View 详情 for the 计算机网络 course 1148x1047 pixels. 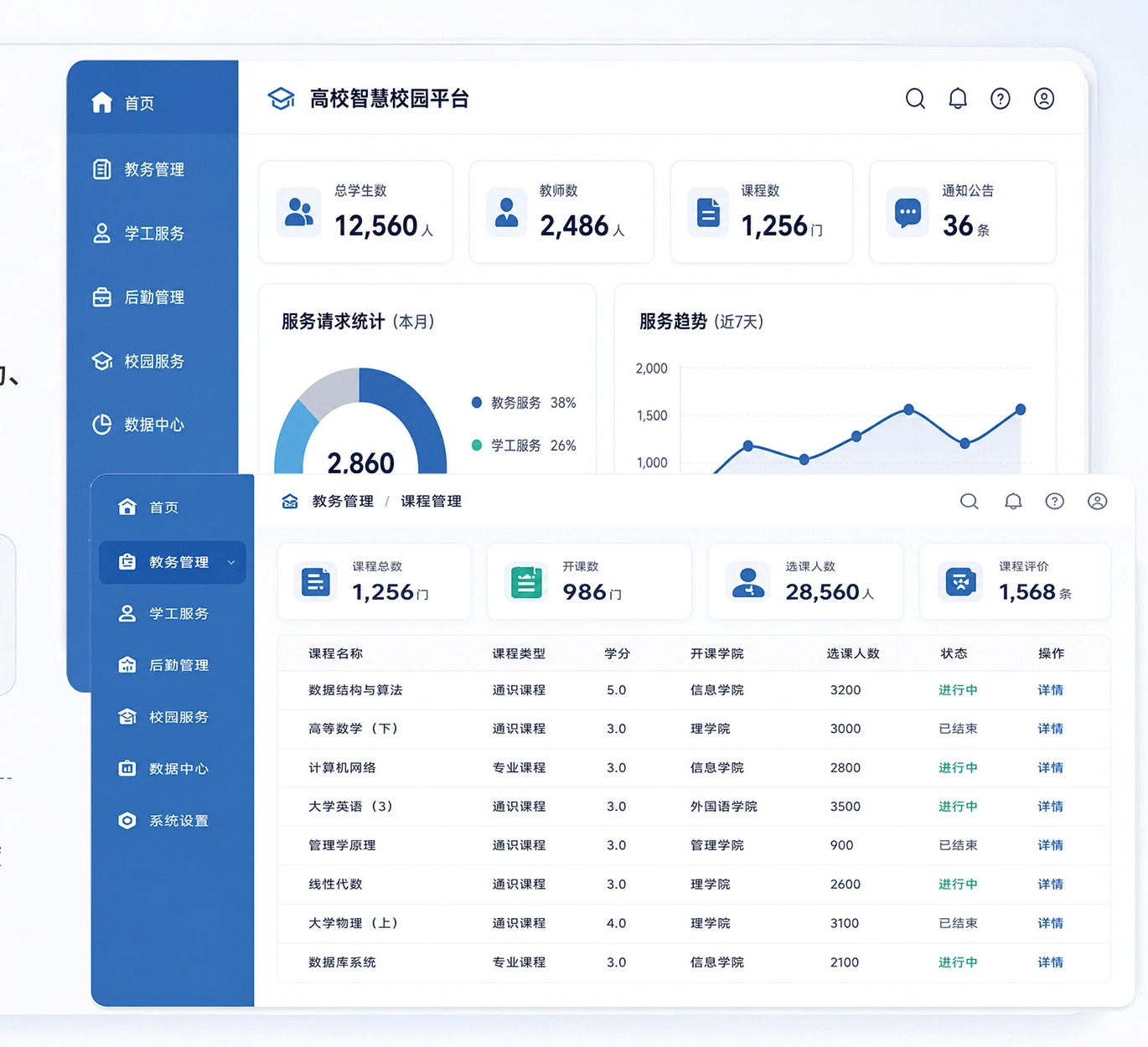tap(1050, 767)
